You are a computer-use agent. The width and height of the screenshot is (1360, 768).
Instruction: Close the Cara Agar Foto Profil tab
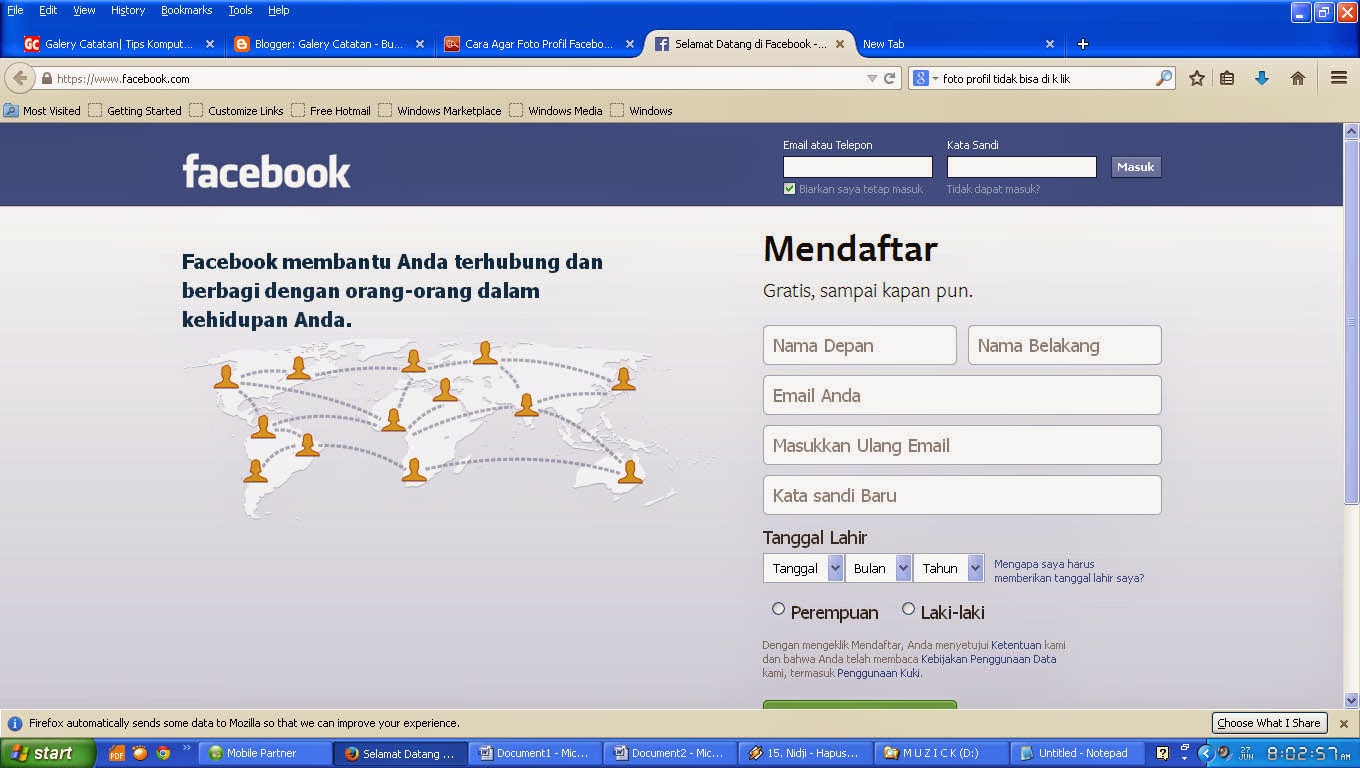tap(630, 44)
